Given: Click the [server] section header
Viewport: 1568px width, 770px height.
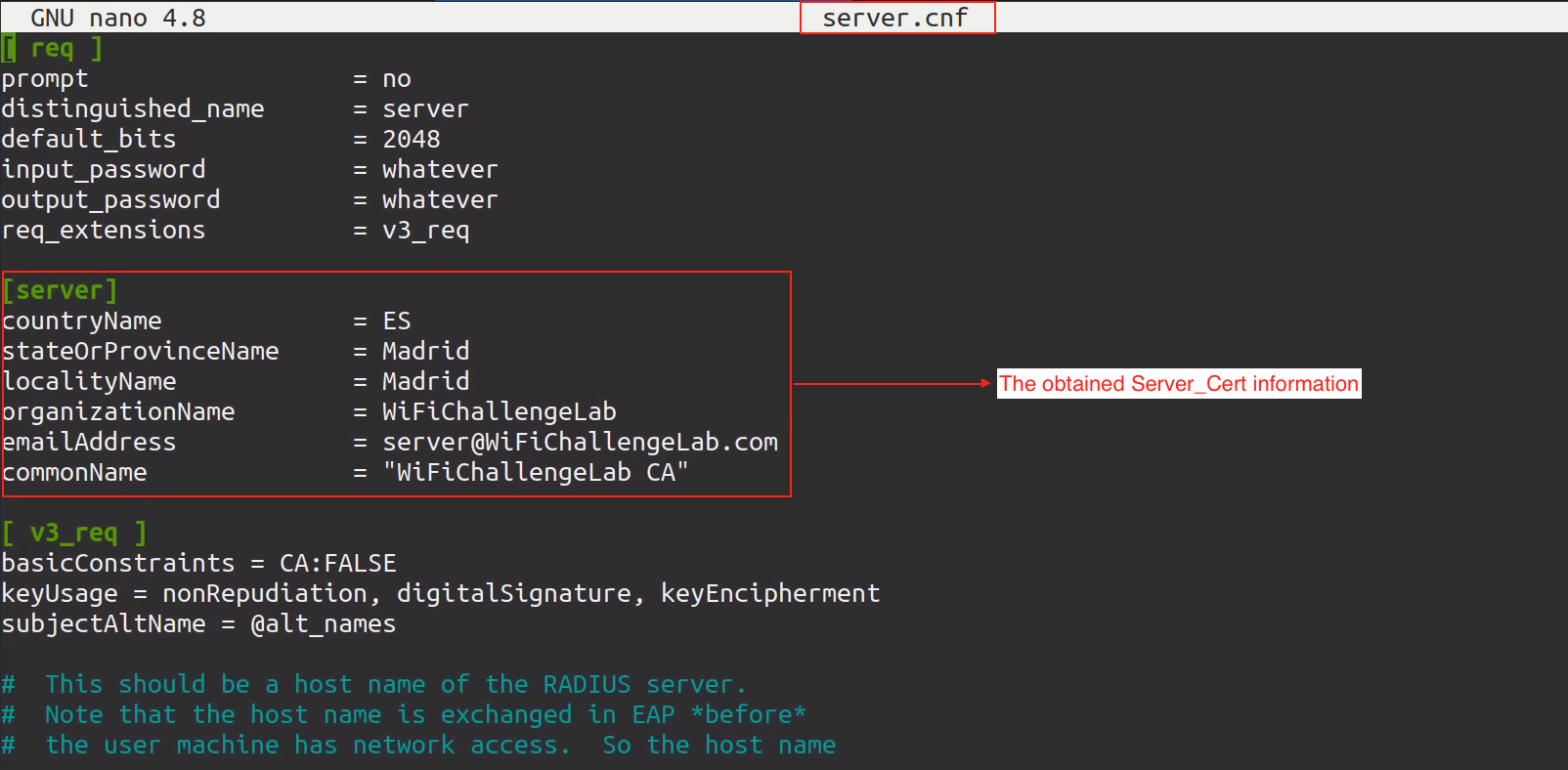Looking at the screenshot, I should (x=60, y=290).
